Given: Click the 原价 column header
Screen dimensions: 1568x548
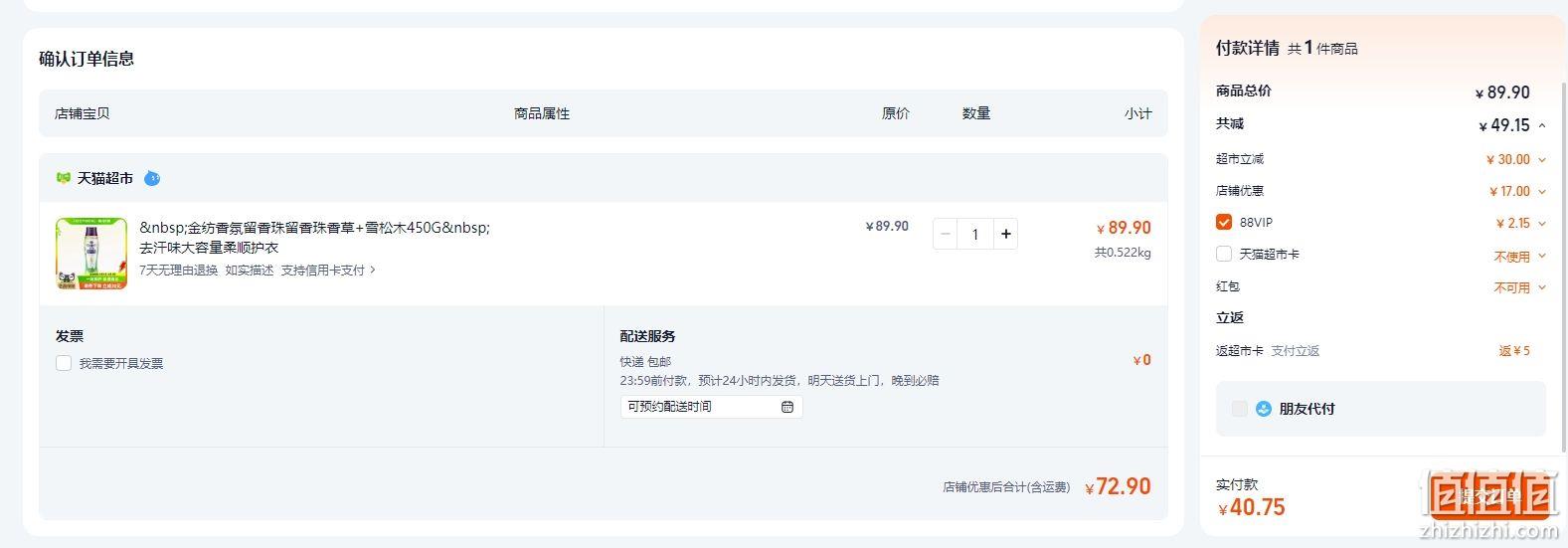Looking at the screenshot, I should (x=896, y=113).
